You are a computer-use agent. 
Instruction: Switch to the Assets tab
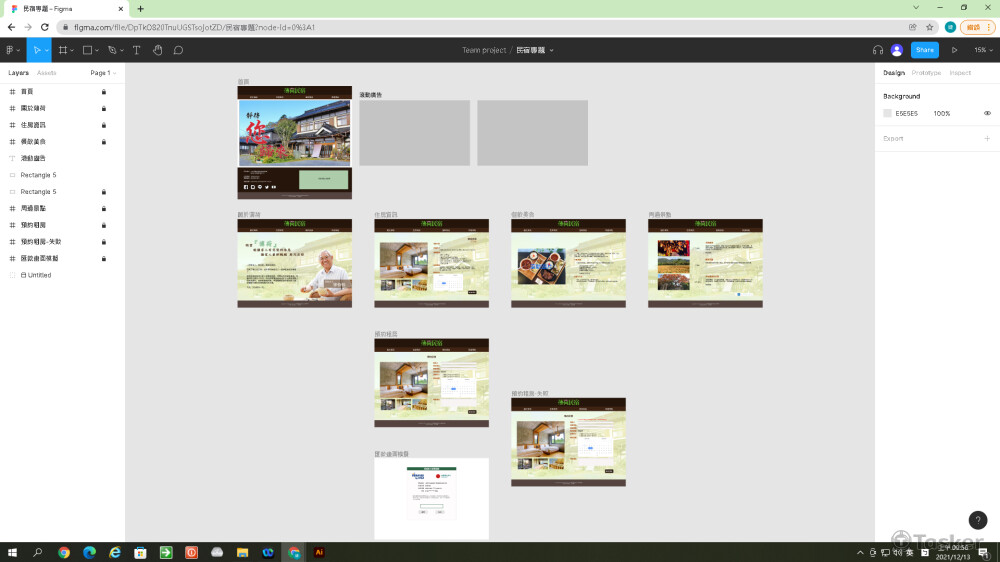tap(47, 73)
